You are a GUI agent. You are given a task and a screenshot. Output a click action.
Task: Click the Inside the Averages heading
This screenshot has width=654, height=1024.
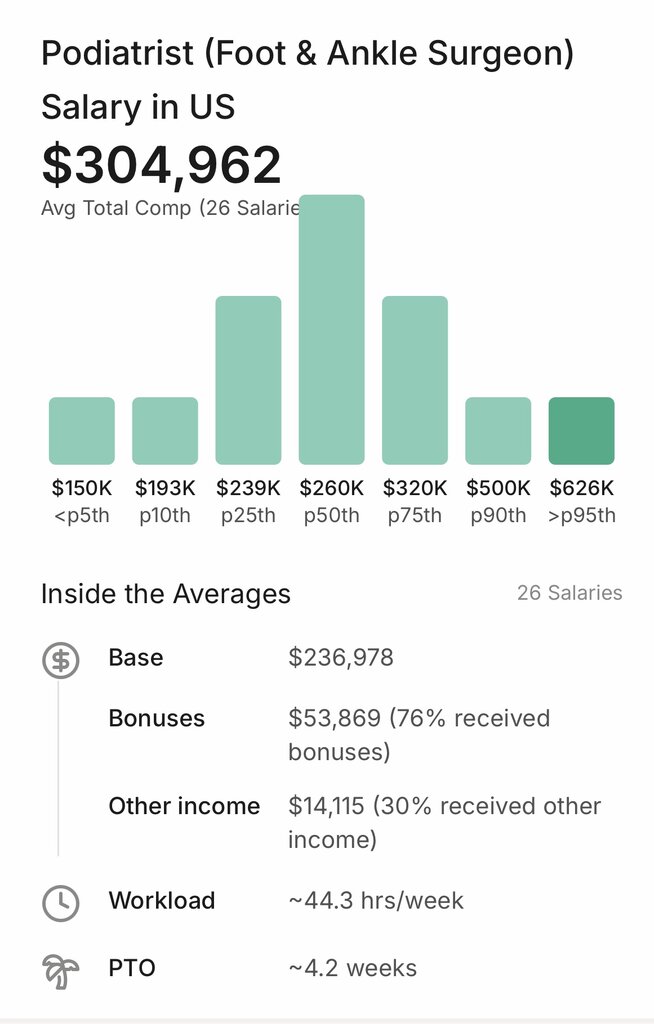(165, 594)
